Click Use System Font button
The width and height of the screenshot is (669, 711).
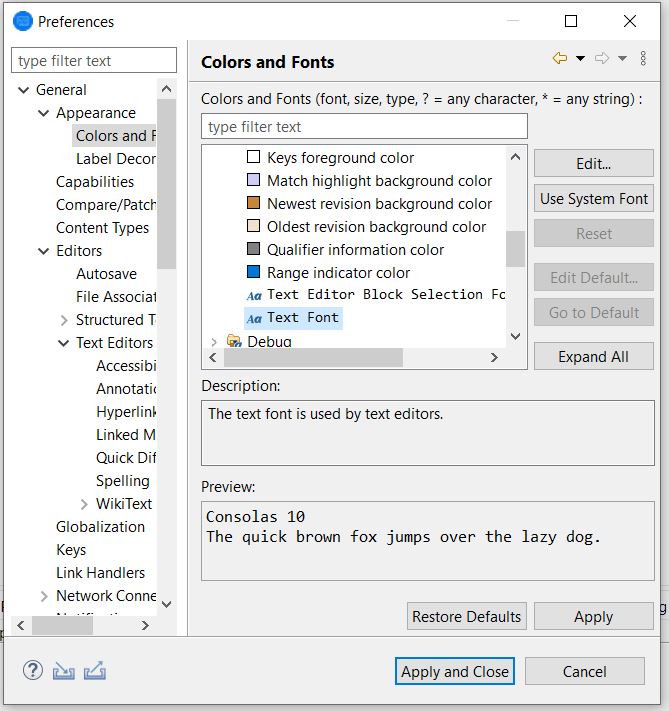pyautogui.click(x=593, y=198)
